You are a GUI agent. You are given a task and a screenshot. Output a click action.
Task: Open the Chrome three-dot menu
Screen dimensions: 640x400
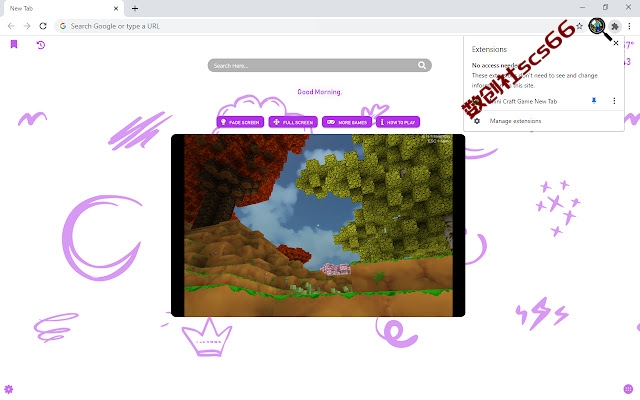tap(629, 27)
